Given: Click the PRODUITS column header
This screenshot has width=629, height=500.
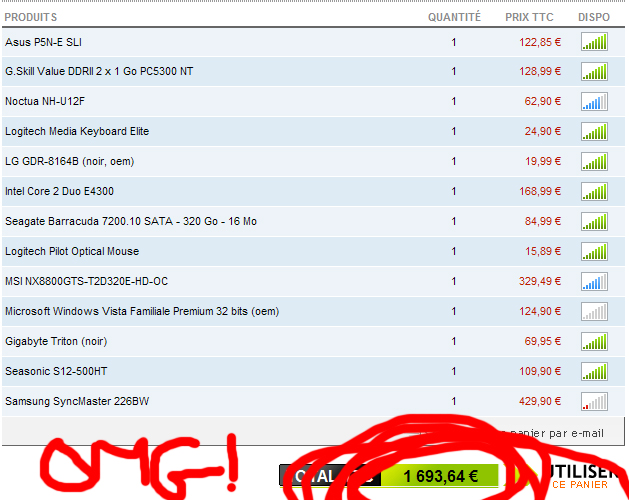Looking at the screenshot, I should 30,17.
